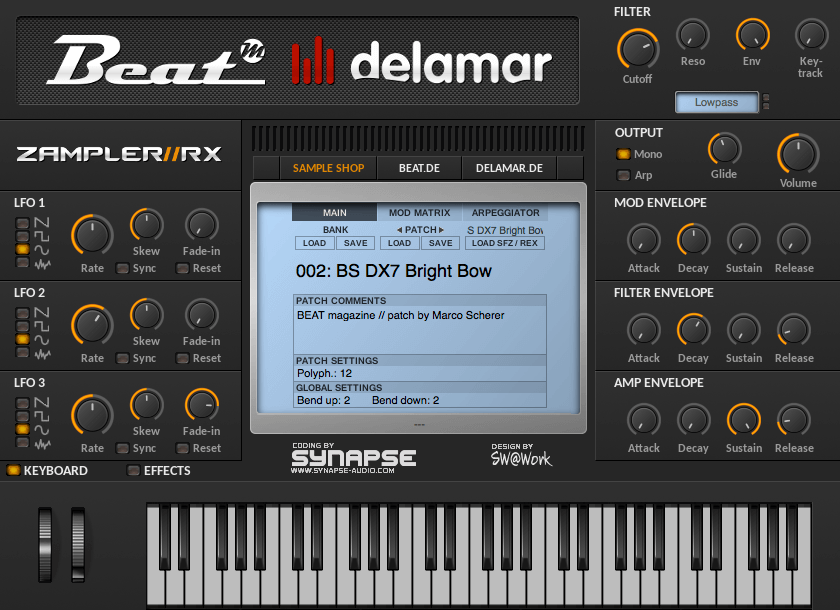Image resolution: width=840 pixels, height=610 pixels.
Task: Click the pitch bend wheel
Action: pyautogui.click(x=45, y=545)
